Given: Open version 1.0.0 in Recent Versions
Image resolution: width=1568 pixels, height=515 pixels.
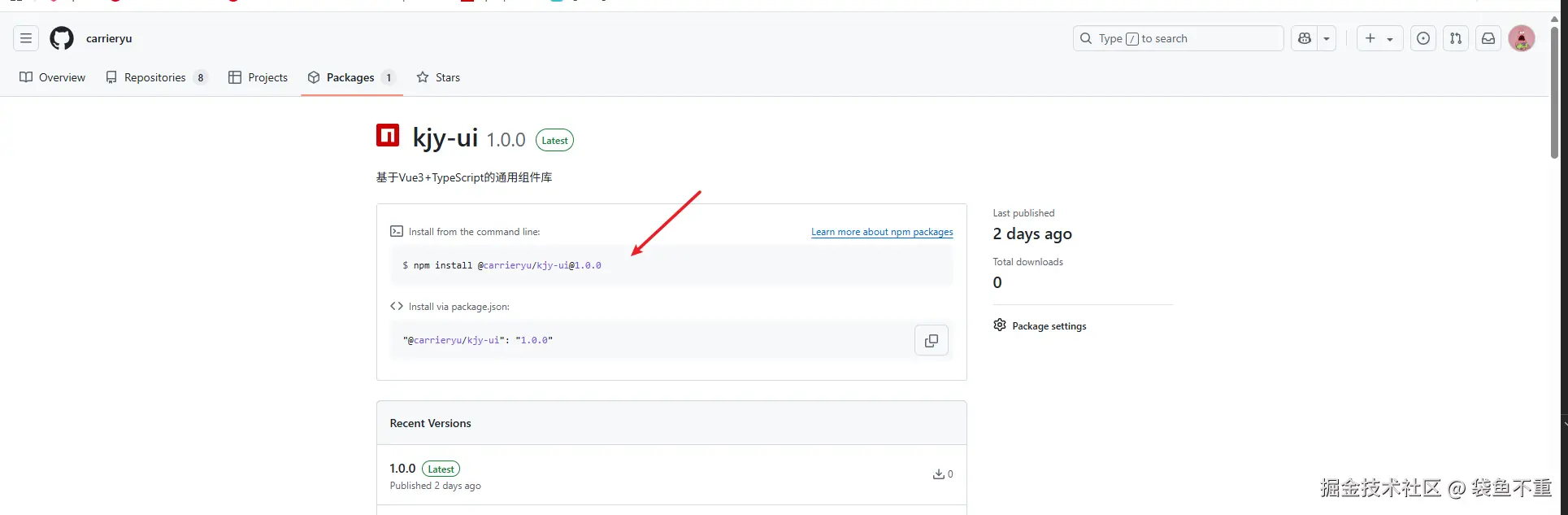Looking at the screenshot, I should click(402, 469).
